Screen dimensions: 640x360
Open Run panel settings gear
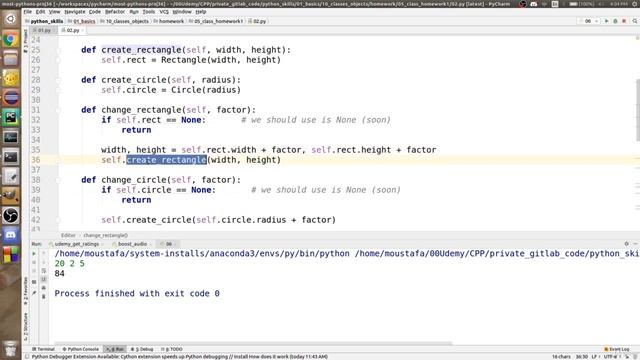627,244
